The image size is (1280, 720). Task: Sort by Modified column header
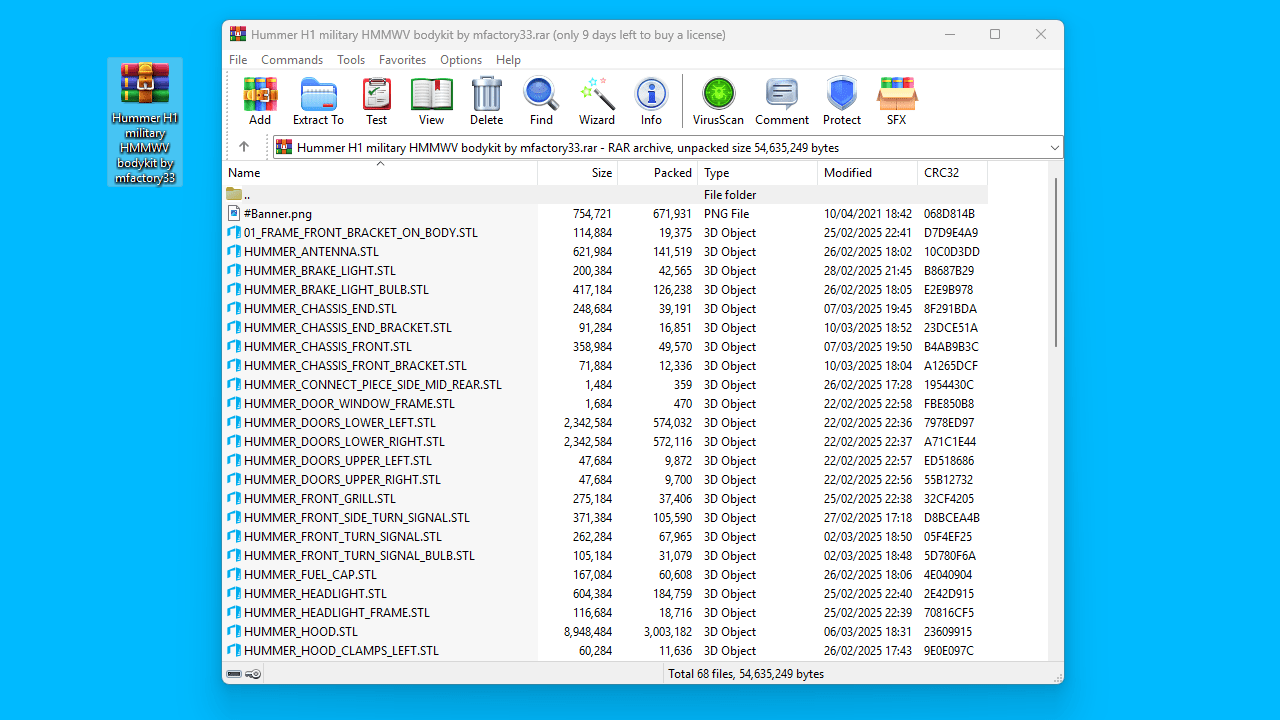(868, 173)
